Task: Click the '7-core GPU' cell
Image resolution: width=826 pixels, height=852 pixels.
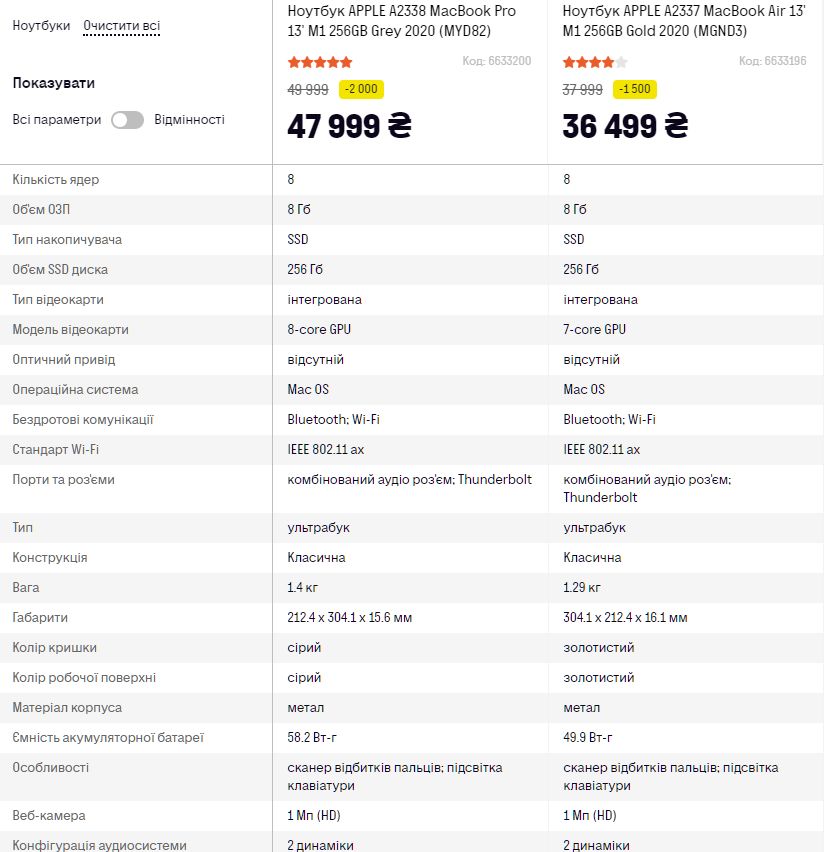Action: 595,330
